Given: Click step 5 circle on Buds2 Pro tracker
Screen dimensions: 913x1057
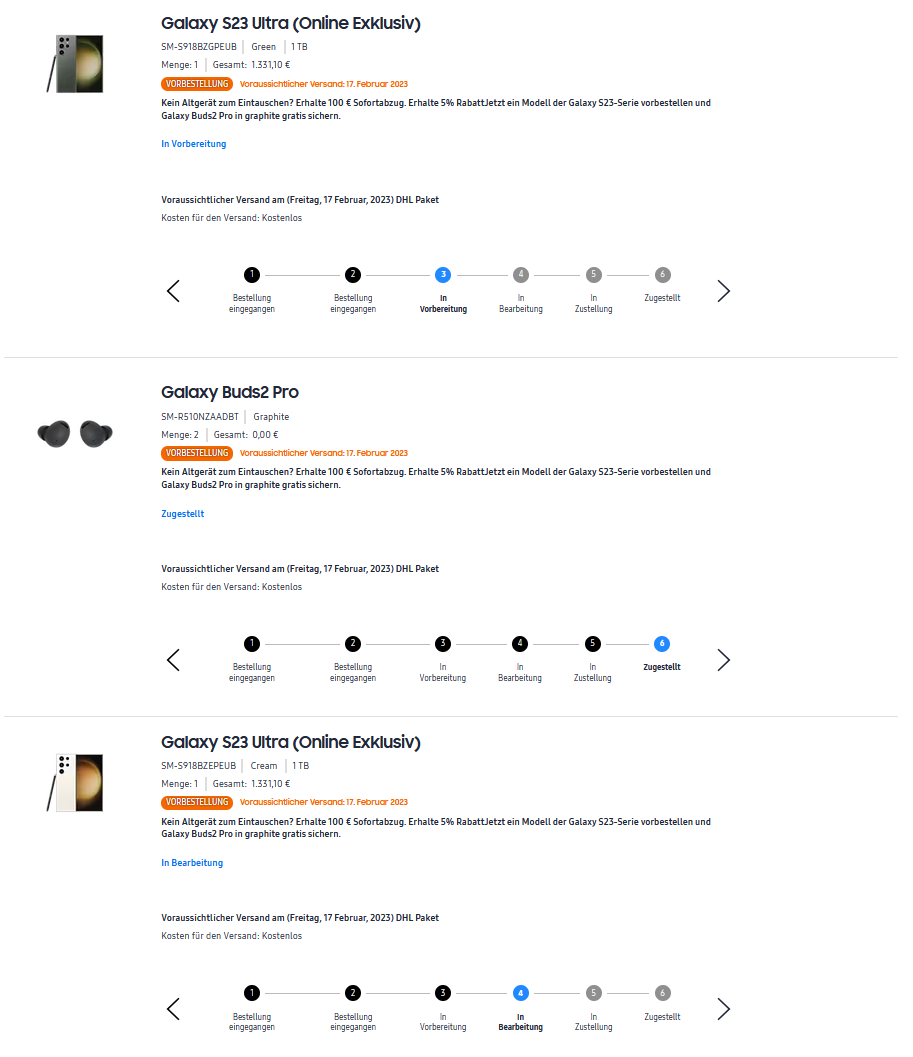Looking at the screenshot, I should [593, 643].
